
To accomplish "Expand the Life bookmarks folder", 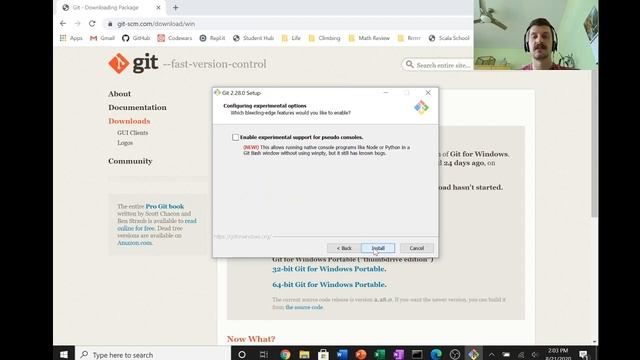I will coord(291,38).
